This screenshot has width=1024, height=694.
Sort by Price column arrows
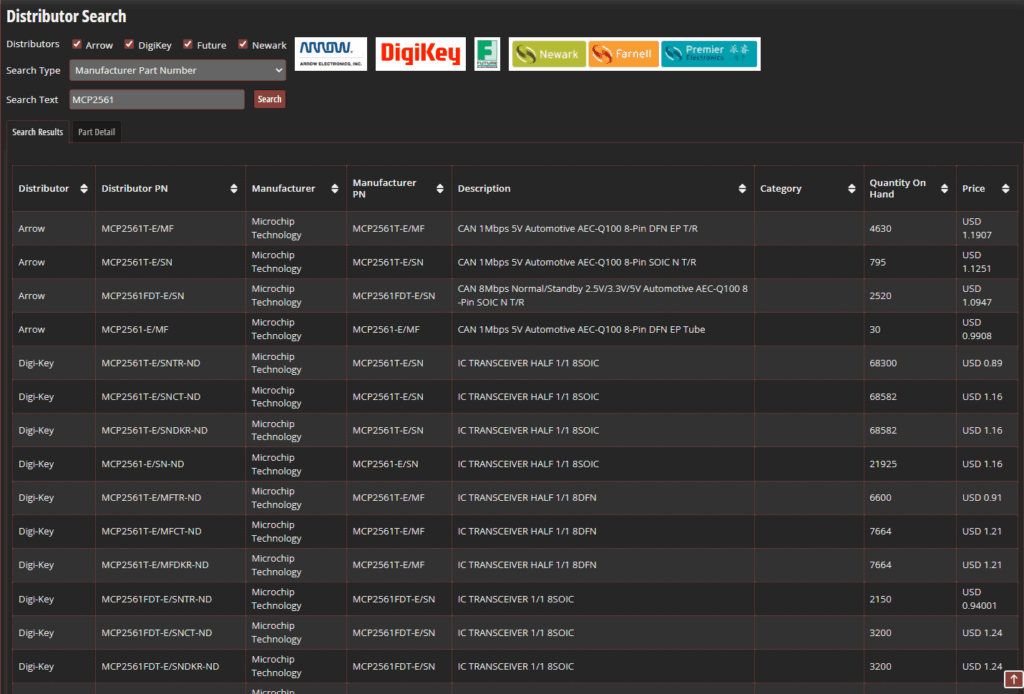pos(1006,189)
